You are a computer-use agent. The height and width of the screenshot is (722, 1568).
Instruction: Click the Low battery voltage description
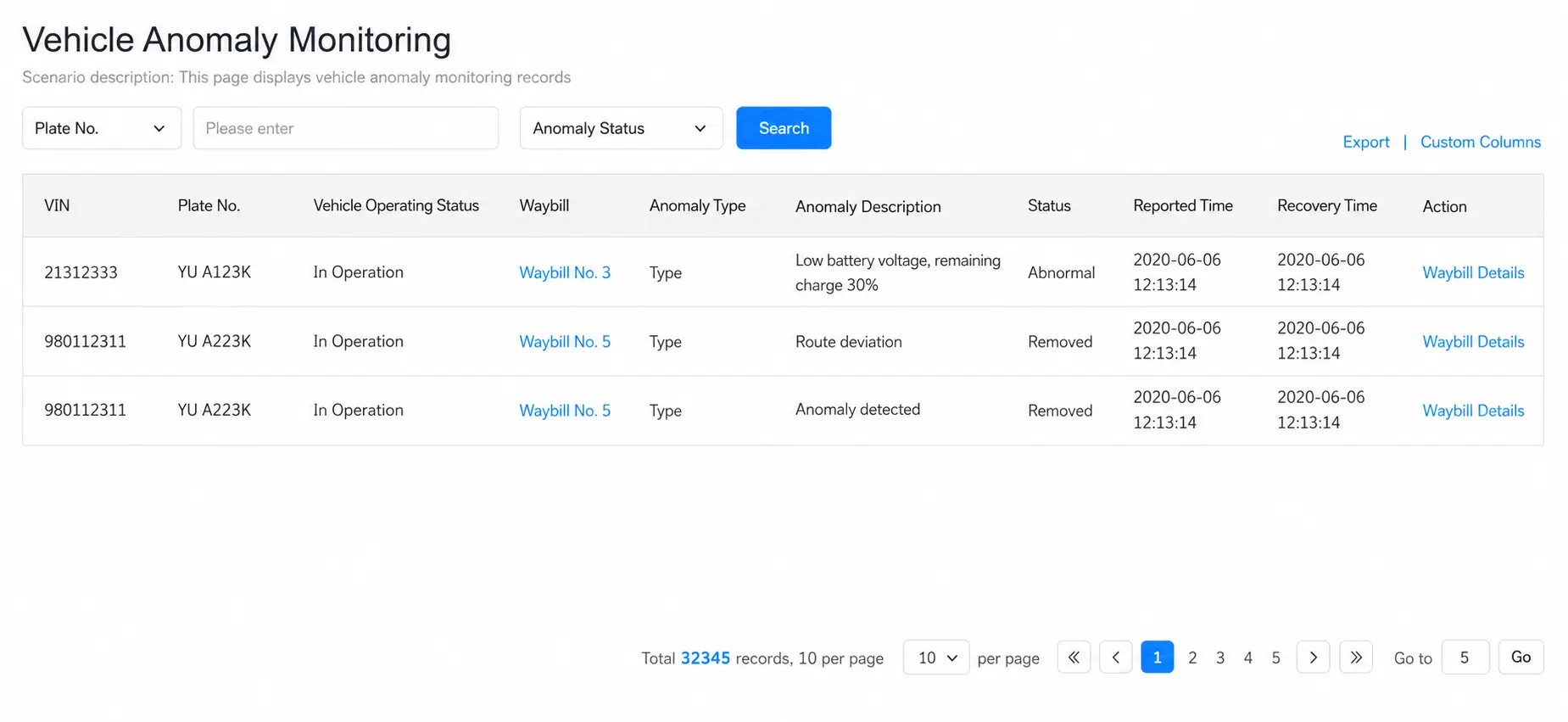[898, 272]
